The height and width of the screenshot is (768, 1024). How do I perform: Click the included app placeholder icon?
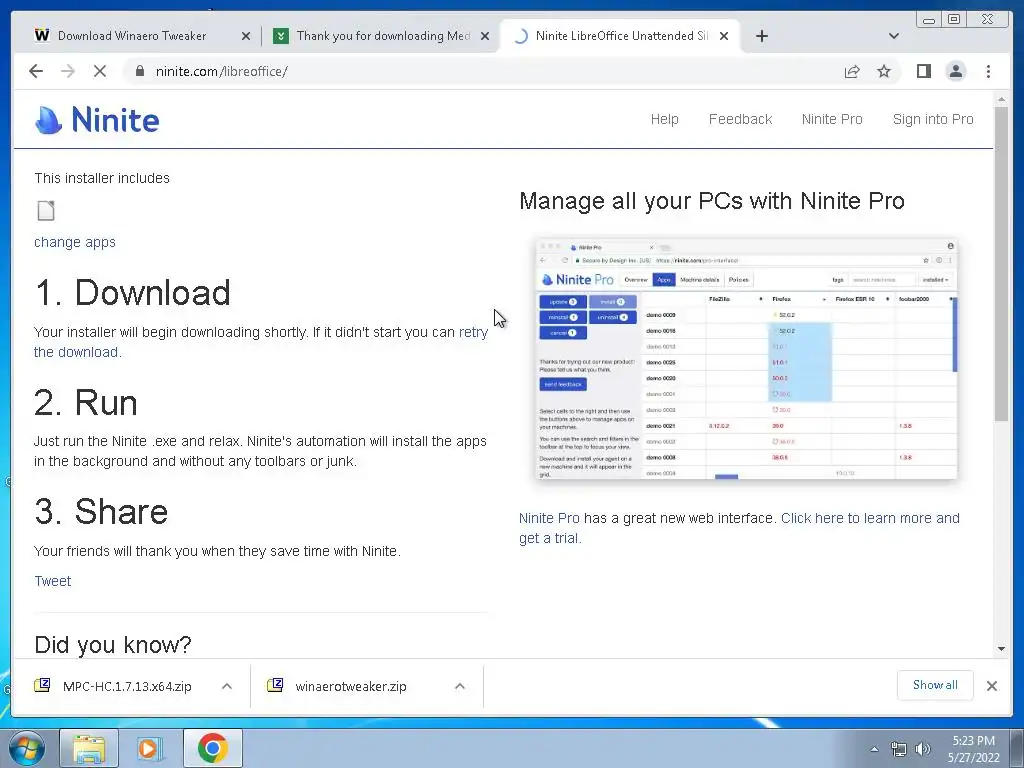(x=46, y=210)
